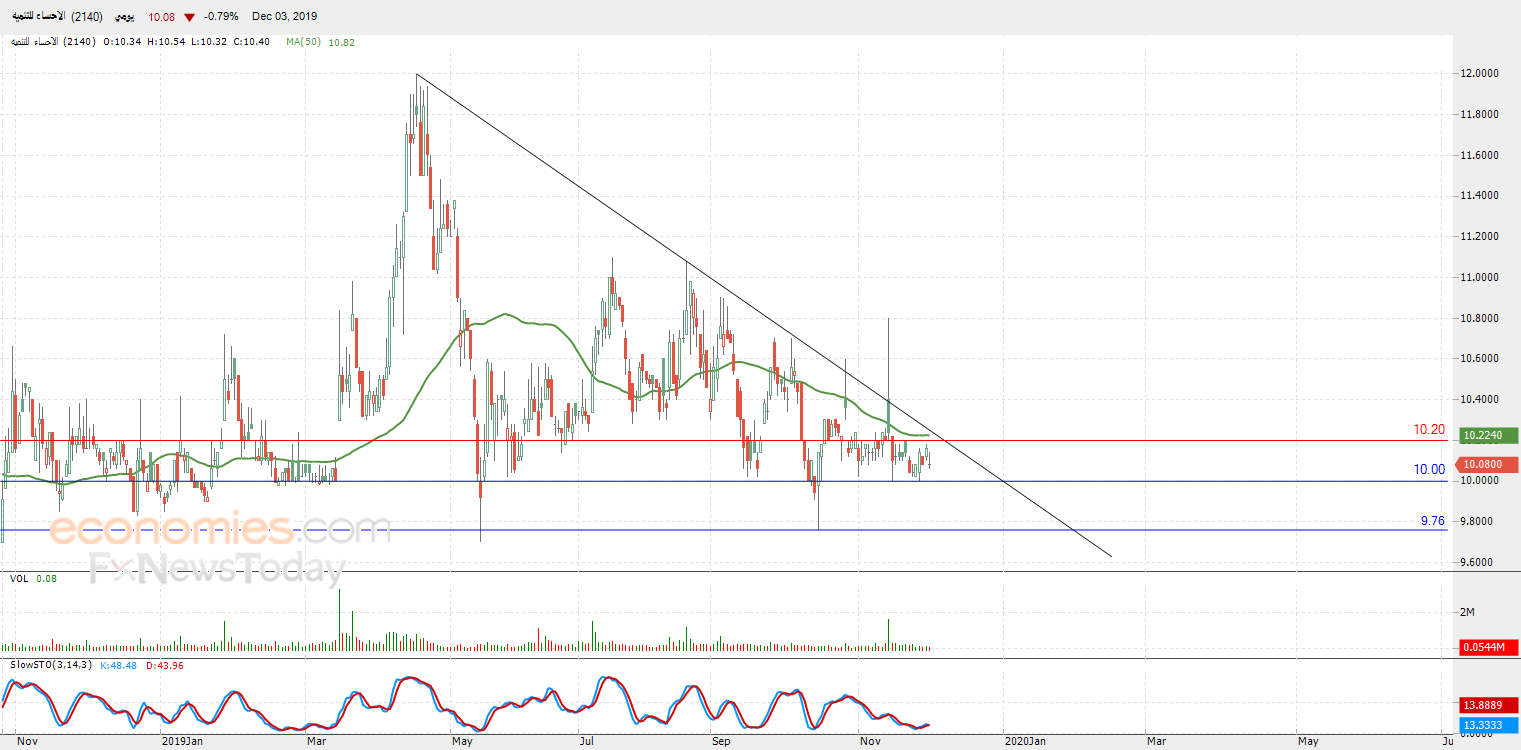Click the stochastic D:43.96 value
This screenshot has height=750, width=1521.
(x=165, y=665)
